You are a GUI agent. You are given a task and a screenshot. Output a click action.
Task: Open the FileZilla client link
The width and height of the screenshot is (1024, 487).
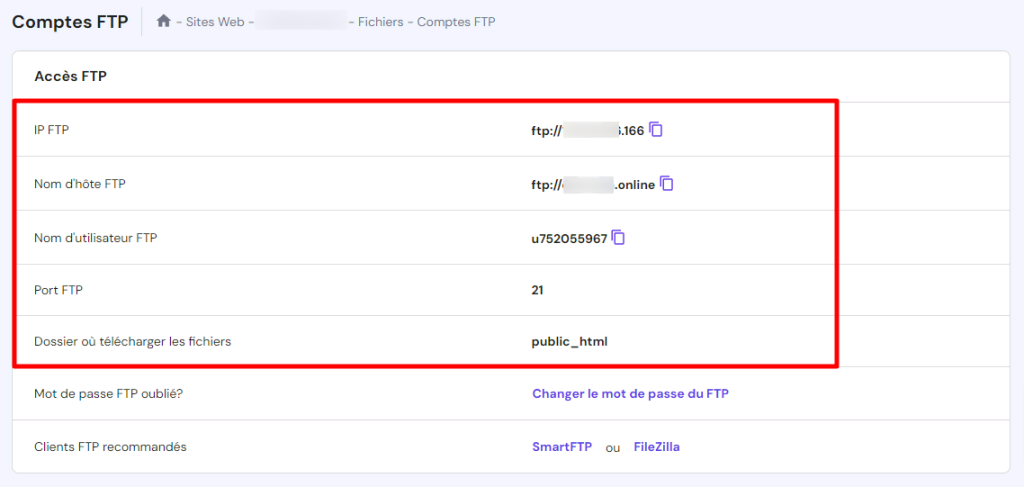pos(657,447)
